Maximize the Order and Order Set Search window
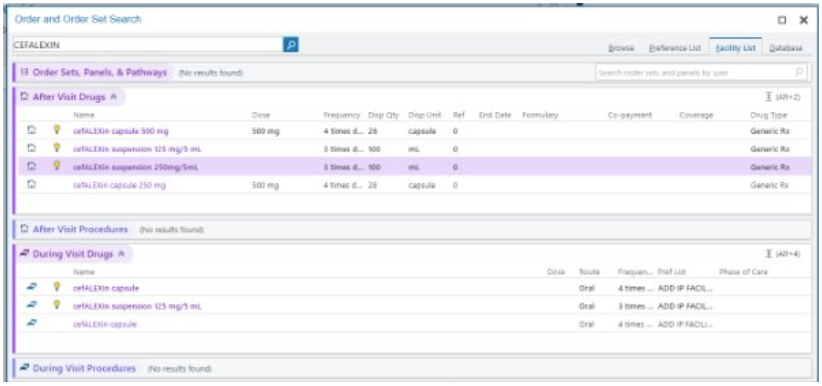 coord(782,20)
